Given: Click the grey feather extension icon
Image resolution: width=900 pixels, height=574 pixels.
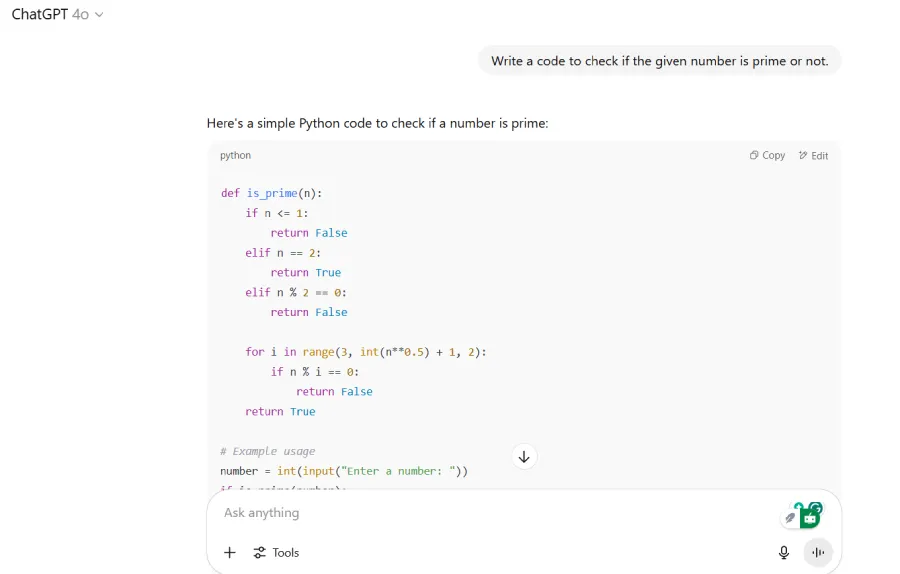Looking at the screenshot, I should [790, 518].
